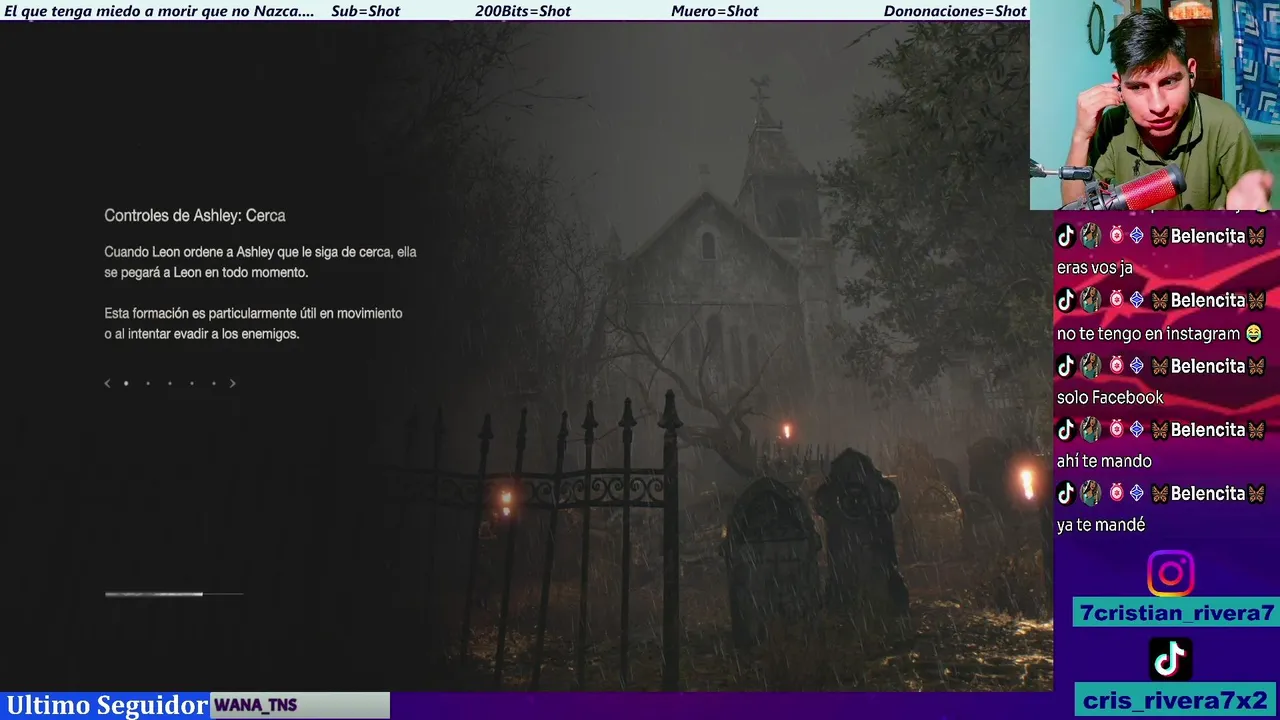Viewport: 1280px width, 720px height.
Task: Click the chat message 'ya te mandé'
Action: coord(1101,525)
